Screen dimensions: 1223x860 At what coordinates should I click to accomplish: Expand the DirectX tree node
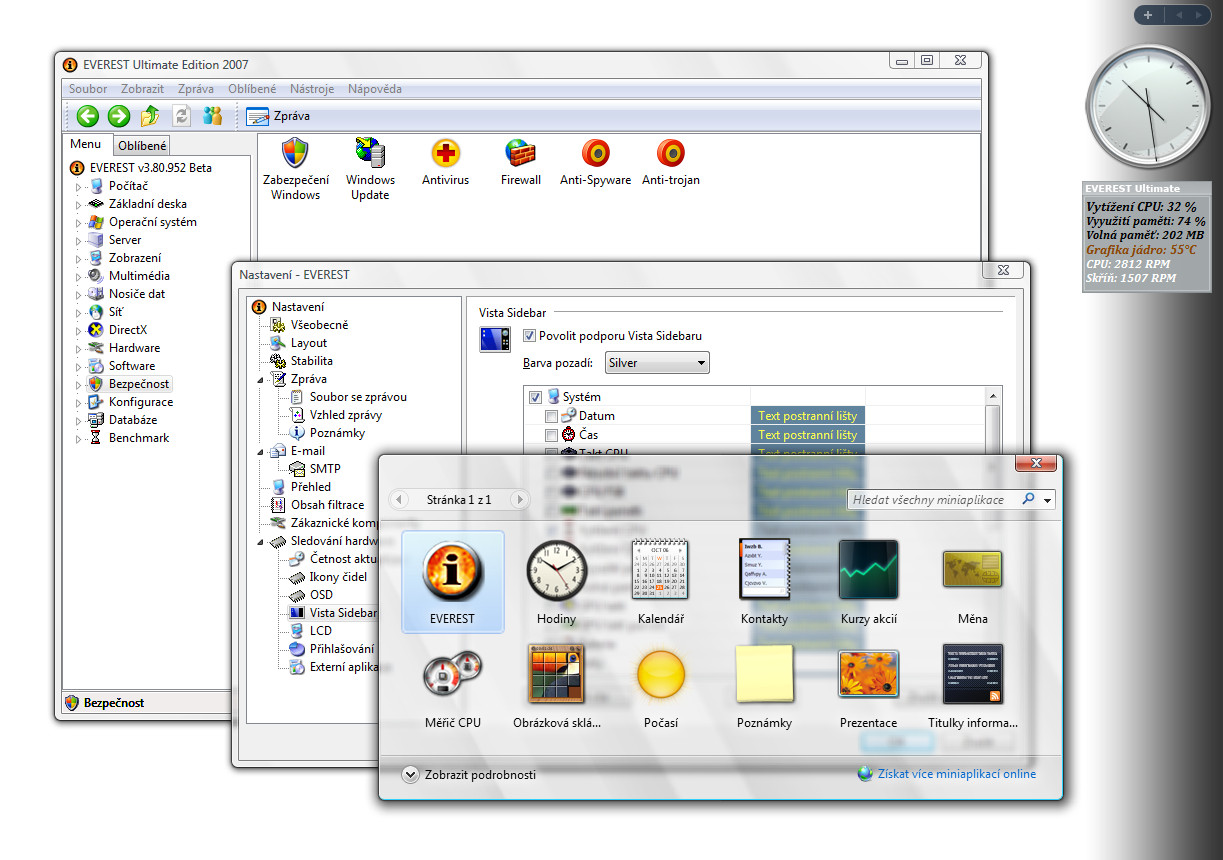[x=78, y=330]
